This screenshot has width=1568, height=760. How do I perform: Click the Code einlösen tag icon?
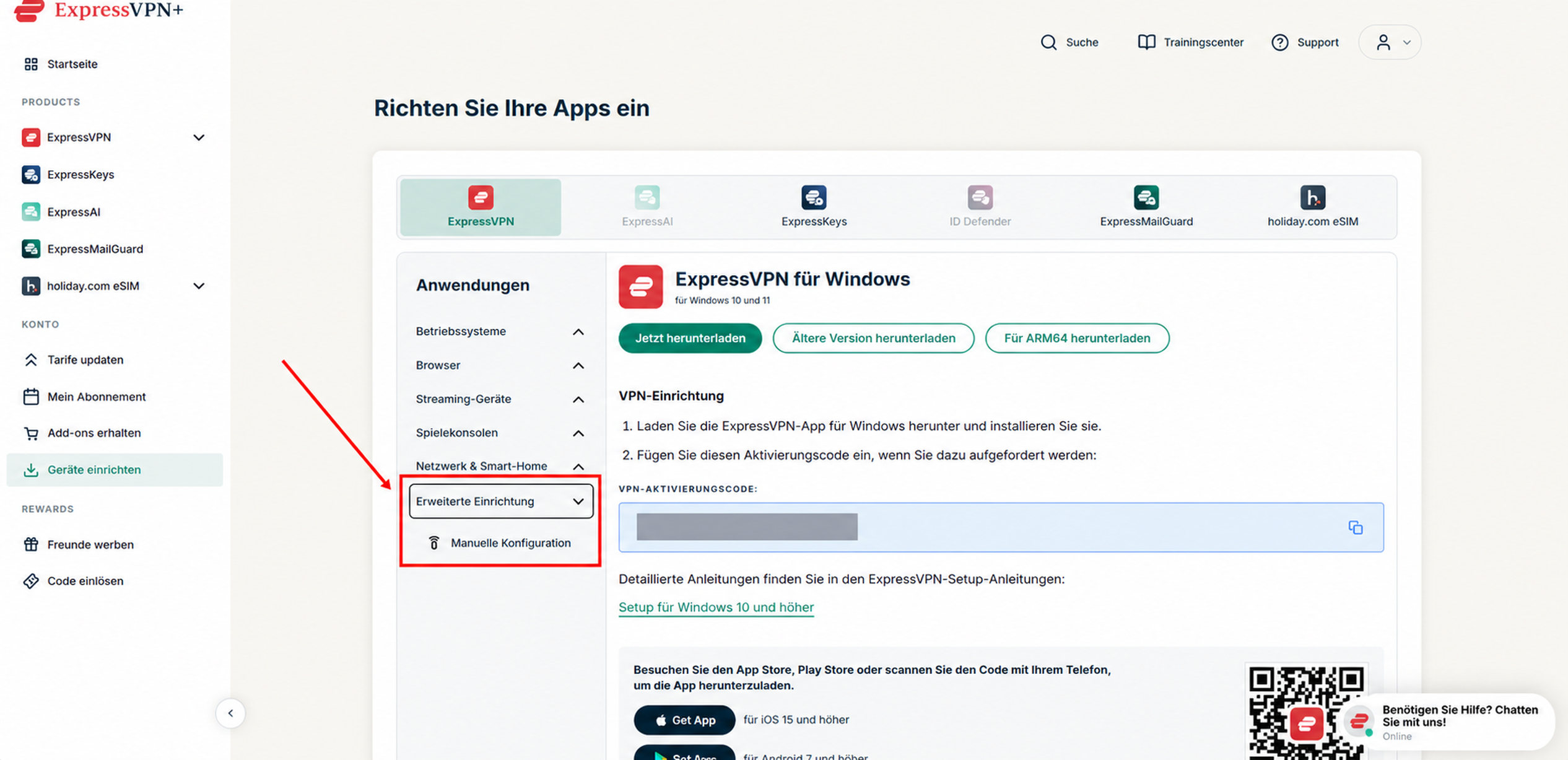(31, 581)
